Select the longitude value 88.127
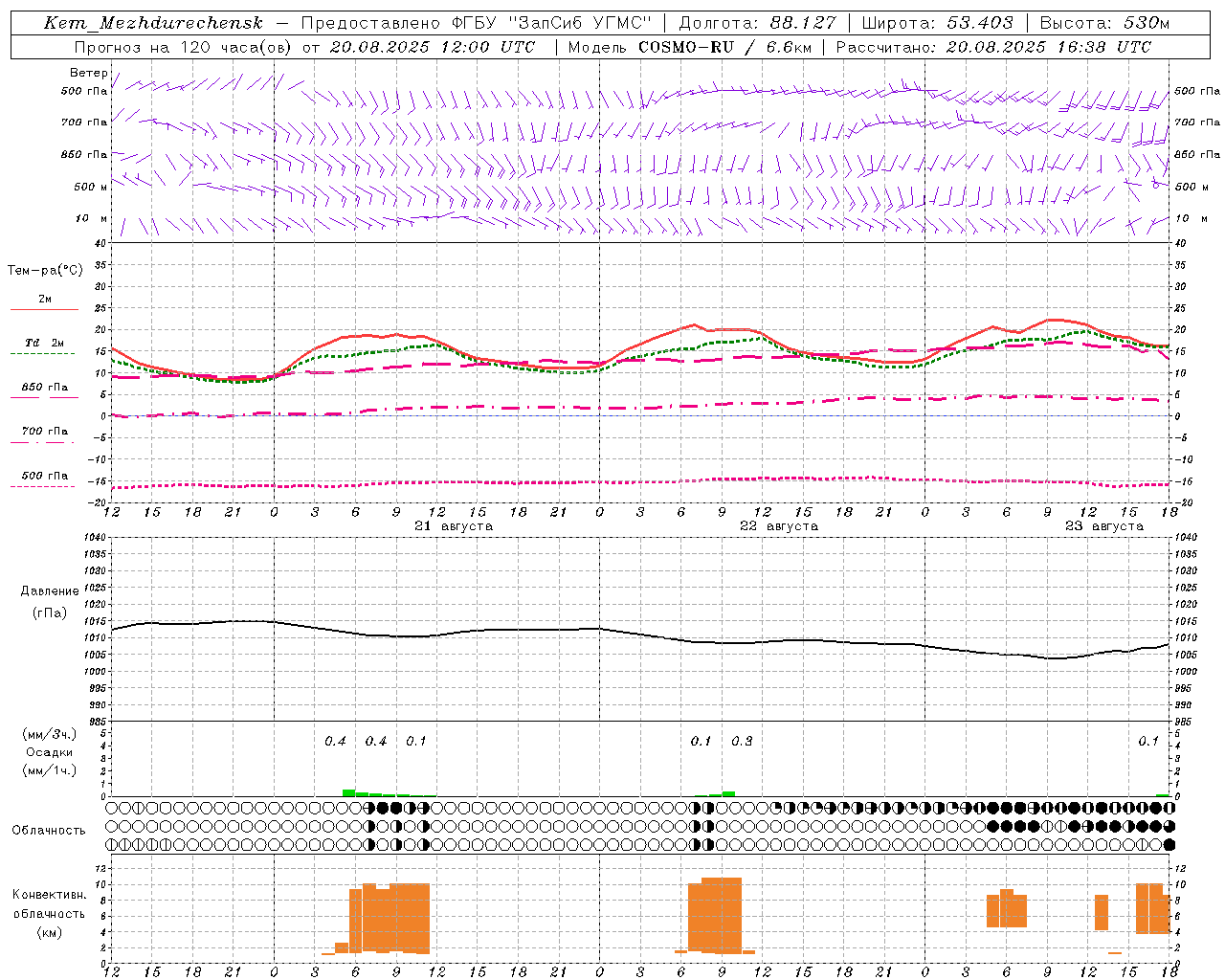 803,23
